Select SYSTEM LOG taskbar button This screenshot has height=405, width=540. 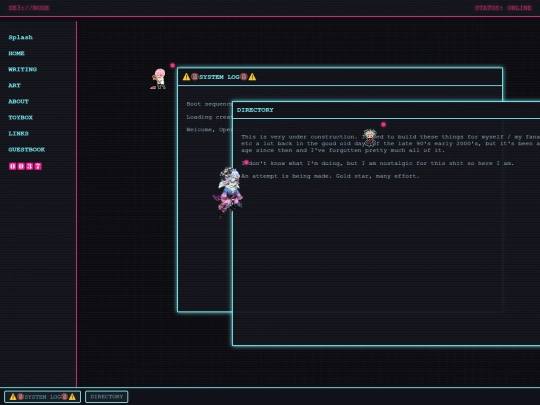point(43,397)
